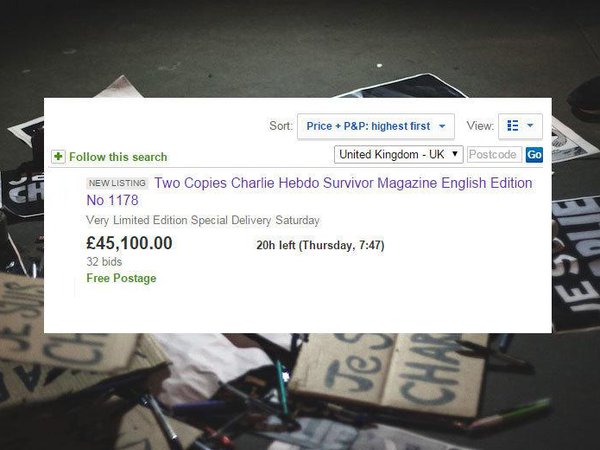Click the Free Postage label

(121, 278)
